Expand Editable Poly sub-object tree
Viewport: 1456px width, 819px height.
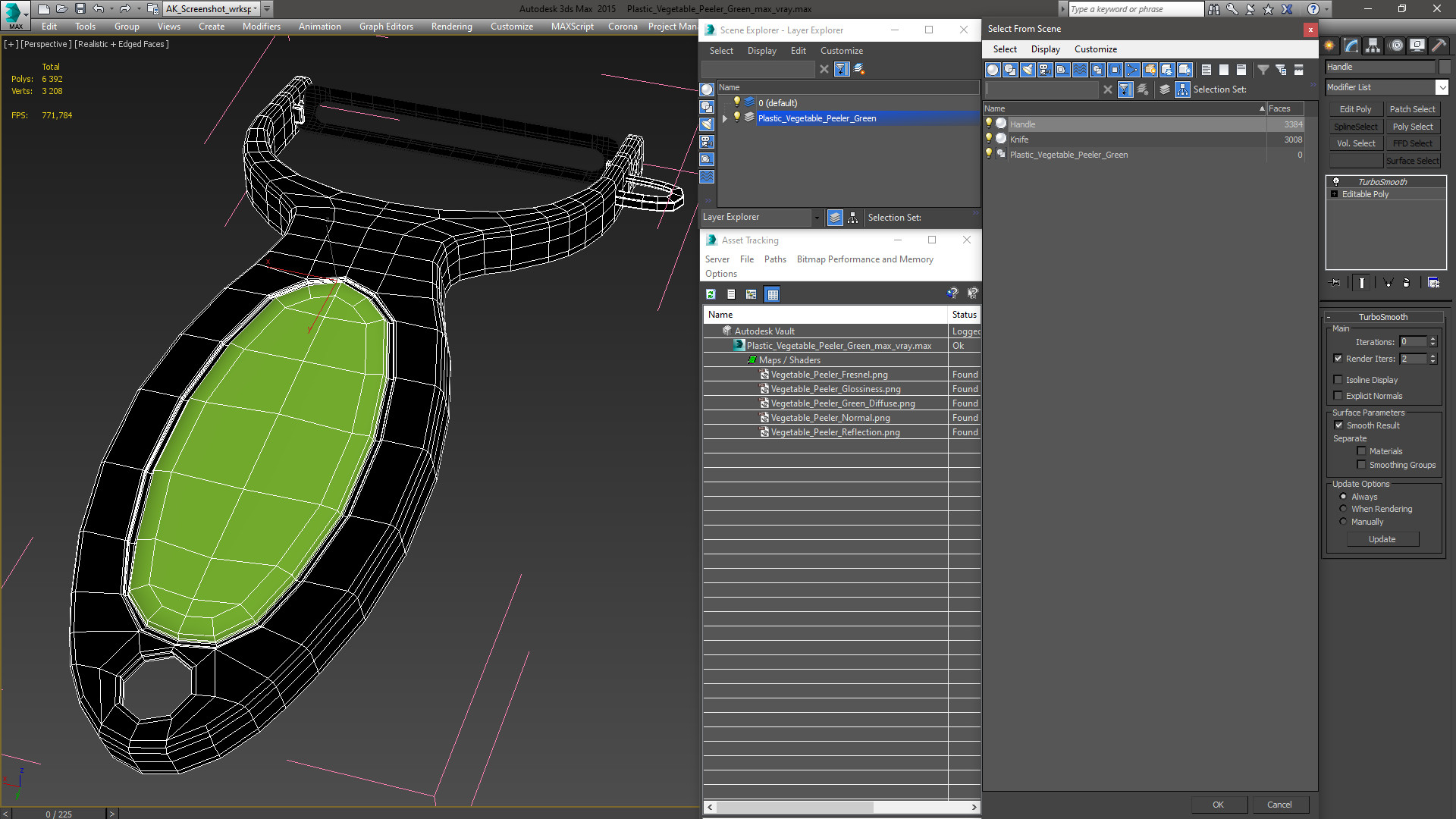click(x=1334, y=194)
